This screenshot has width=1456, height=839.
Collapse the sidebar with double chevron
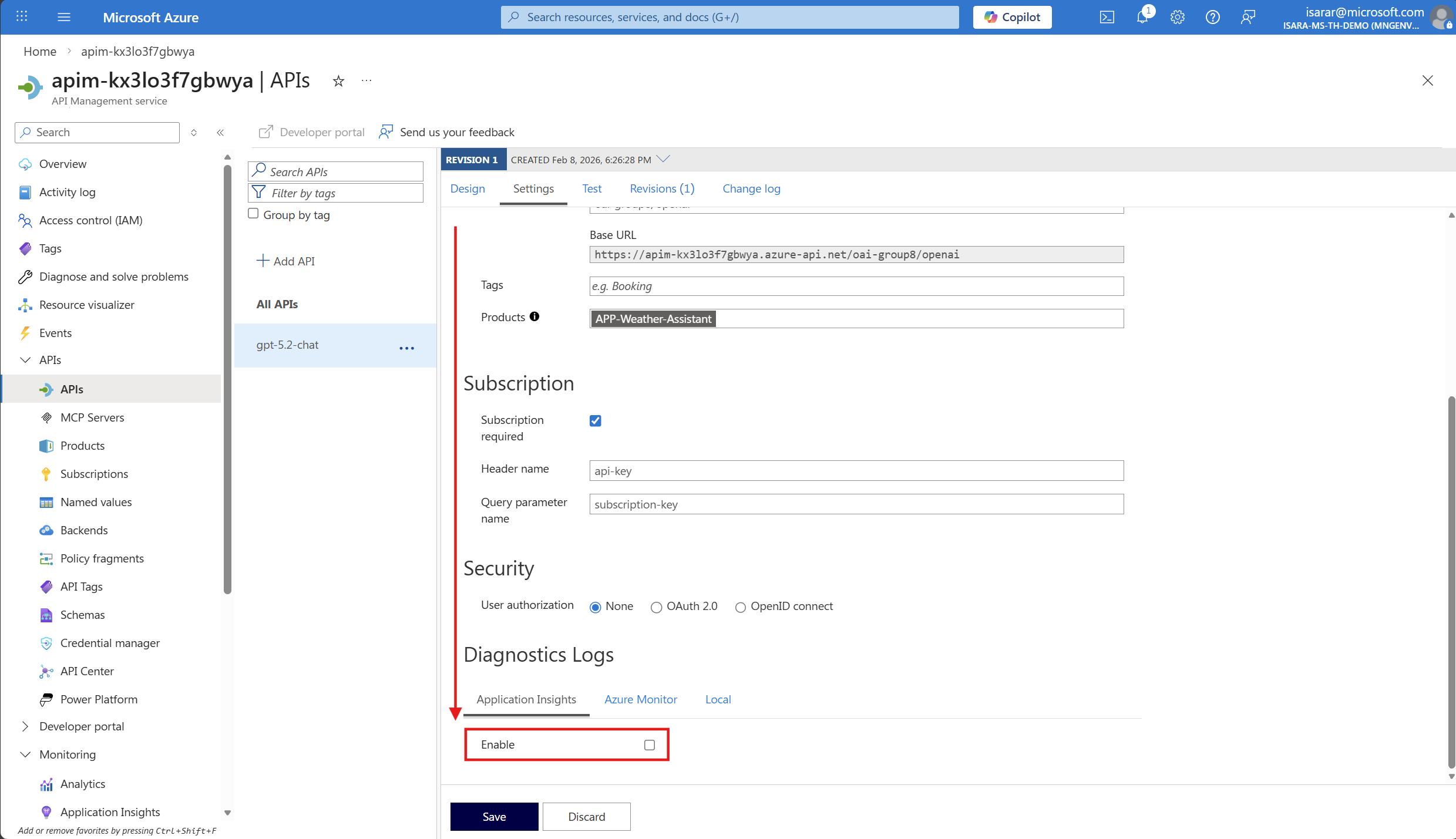coord(220,133)
